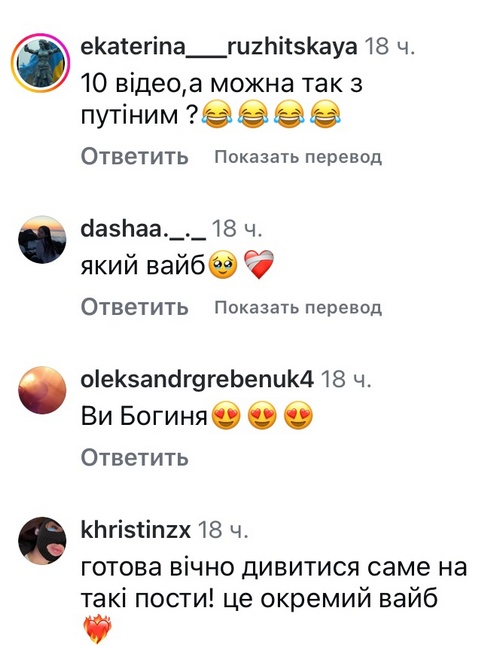The width and height of the screenshot is (500, 645).
Task: Reply to ekaterina___ruzhitskaya's comment via Ответить
Action: pyautogui.click(x=134, y=157)
